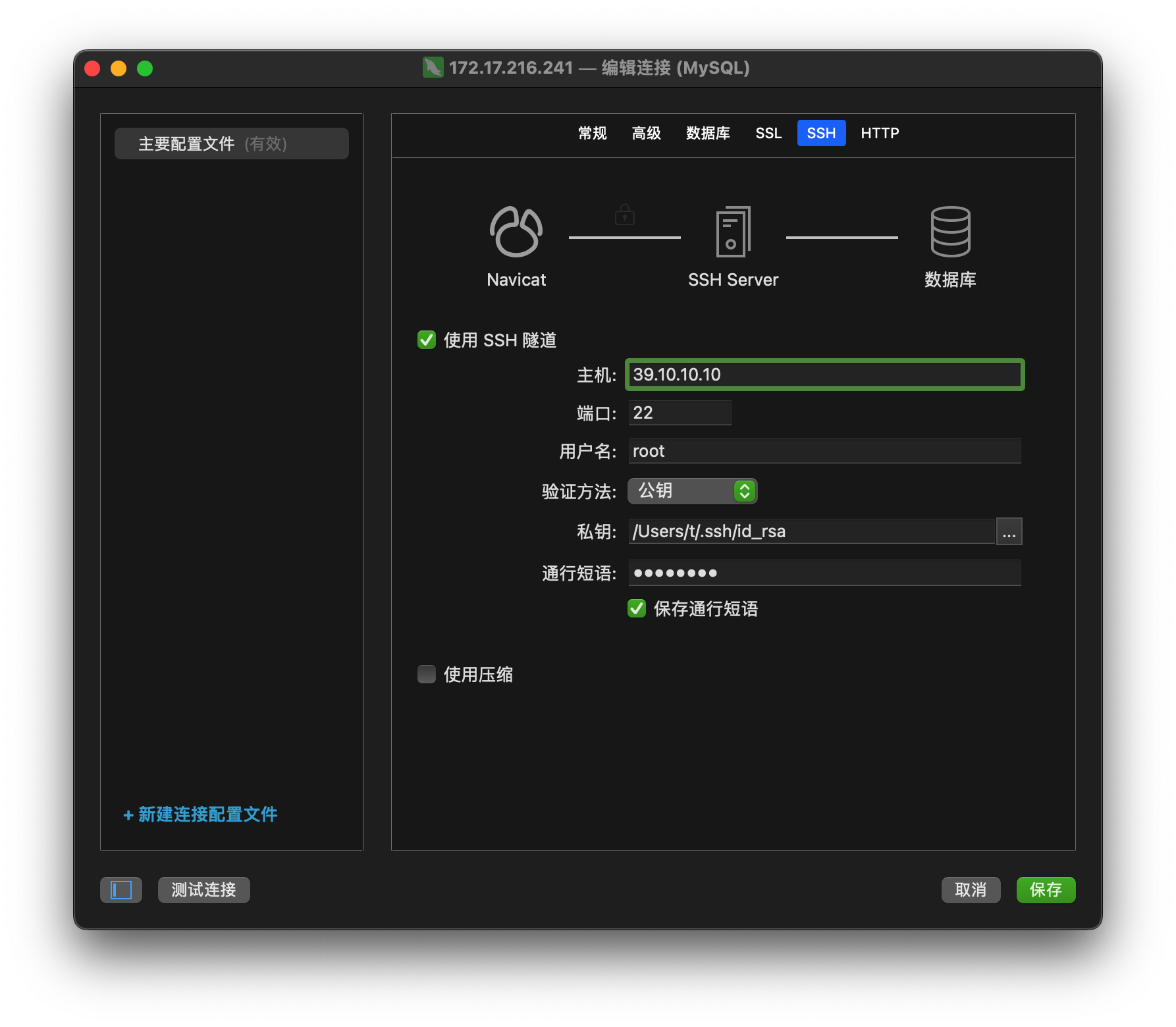Click the '验证方法:' label
Screen dimensions: 1176x1027
[x=579, y=492]
